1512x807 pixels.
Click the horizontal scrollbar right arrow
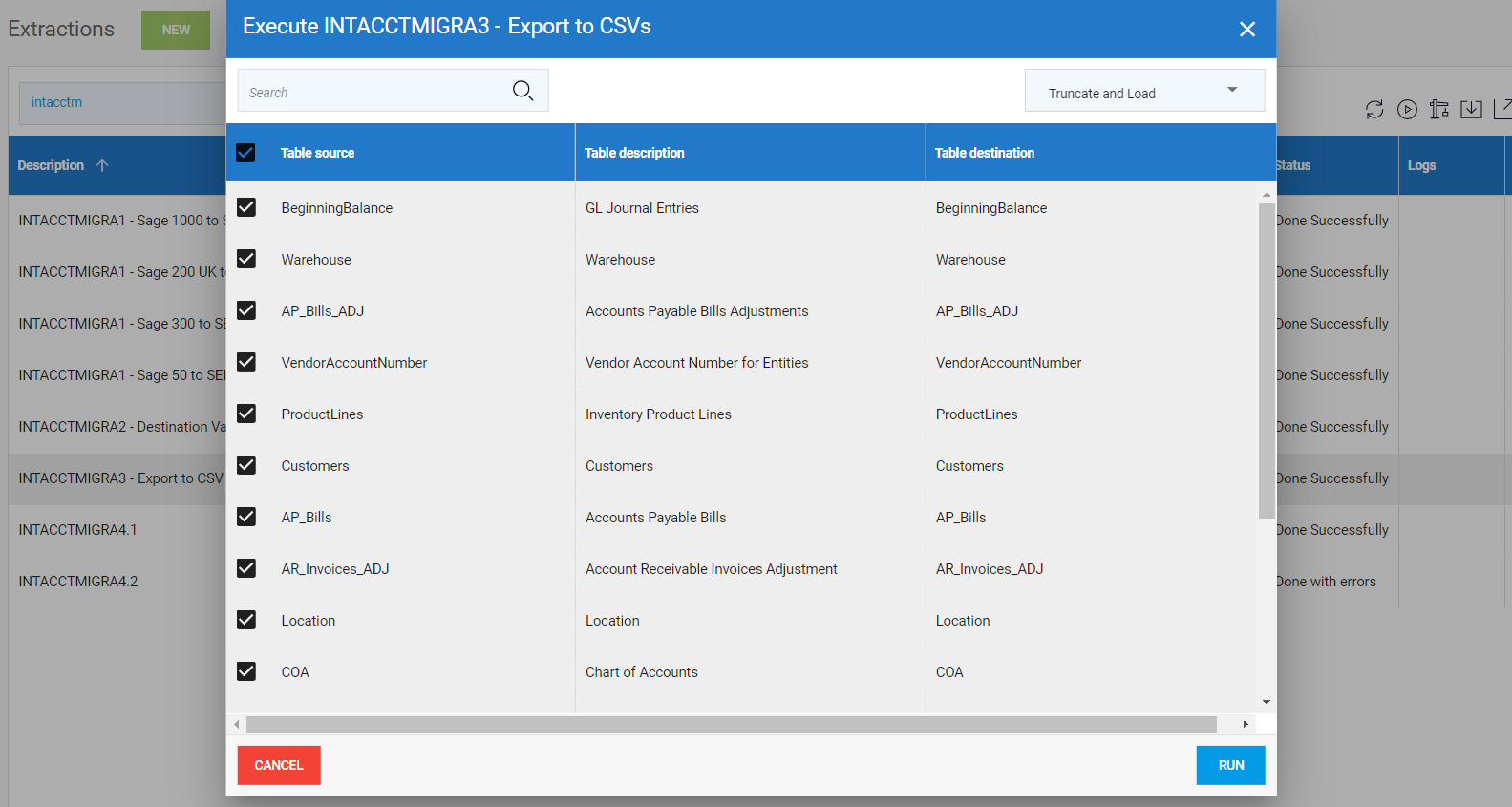tap(1246, 724)
